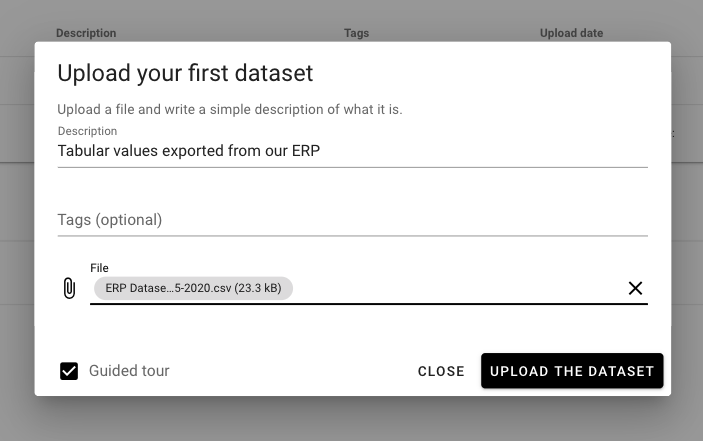Viewport: 703px width, 441px height.
Task: Click the dimmed backdrop below the dialog
Action: [350, 420]
